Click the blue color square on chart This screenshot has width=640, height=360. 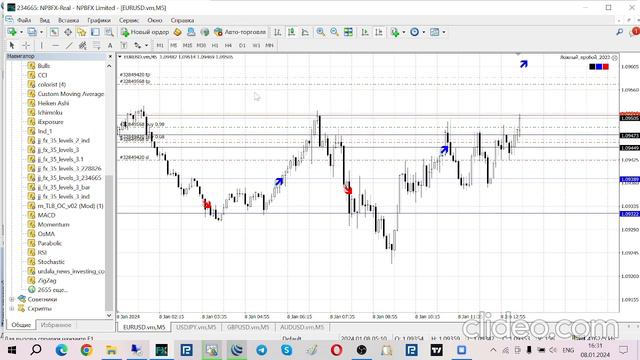click(599, 67)
